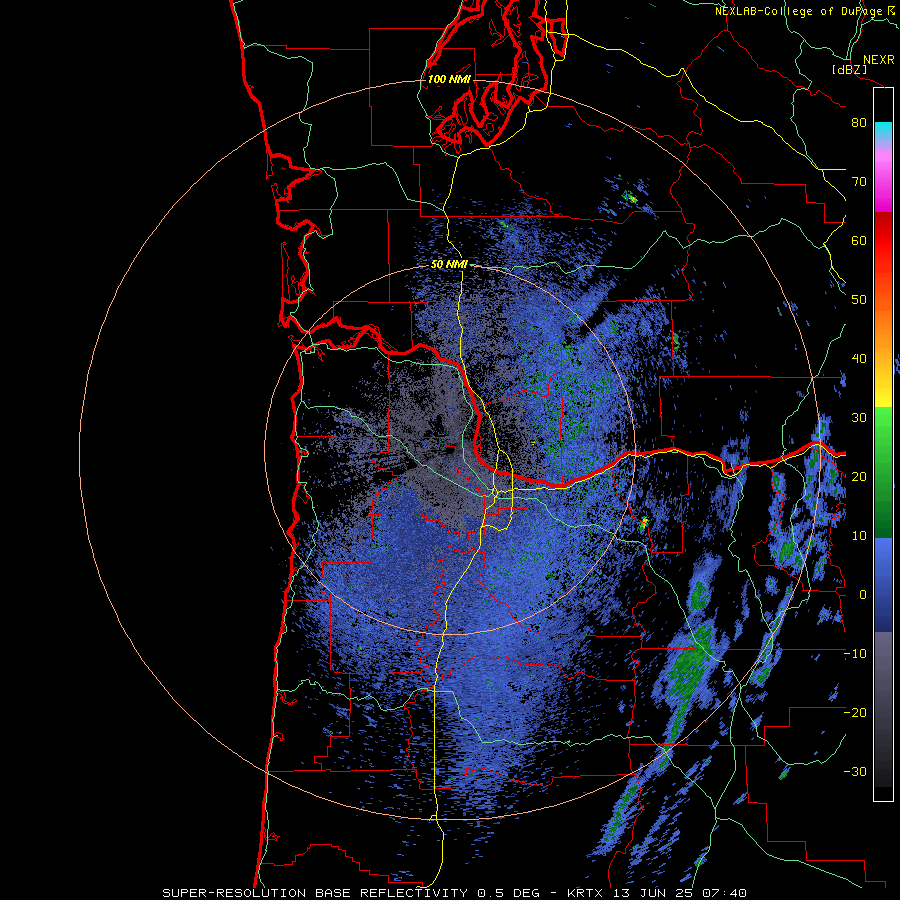Click the '50 NMI' range ring label
Screen dimensions: 900x900
449,265
